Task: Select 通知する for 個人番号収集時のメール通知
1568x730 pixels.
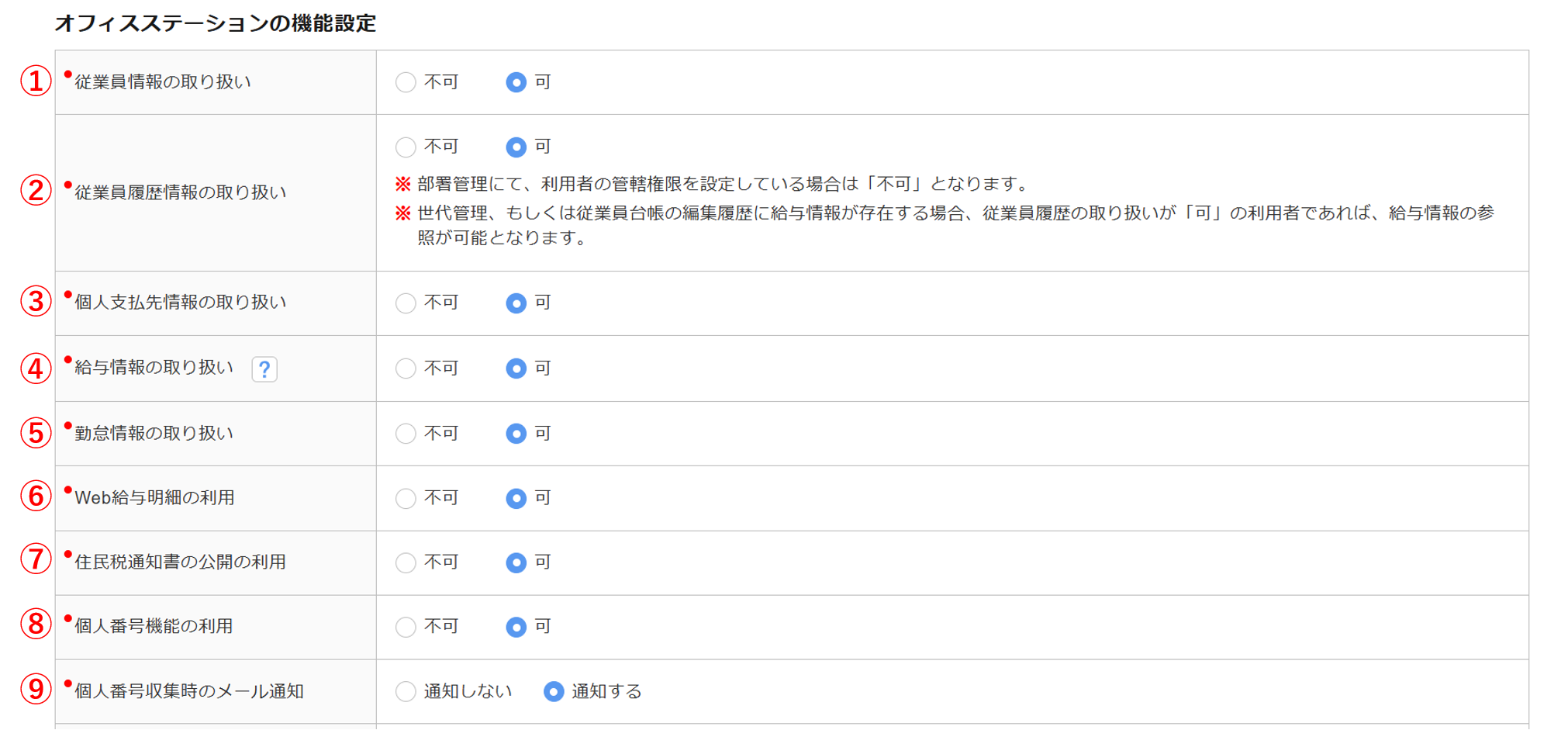Action: [x=553, y=691]
